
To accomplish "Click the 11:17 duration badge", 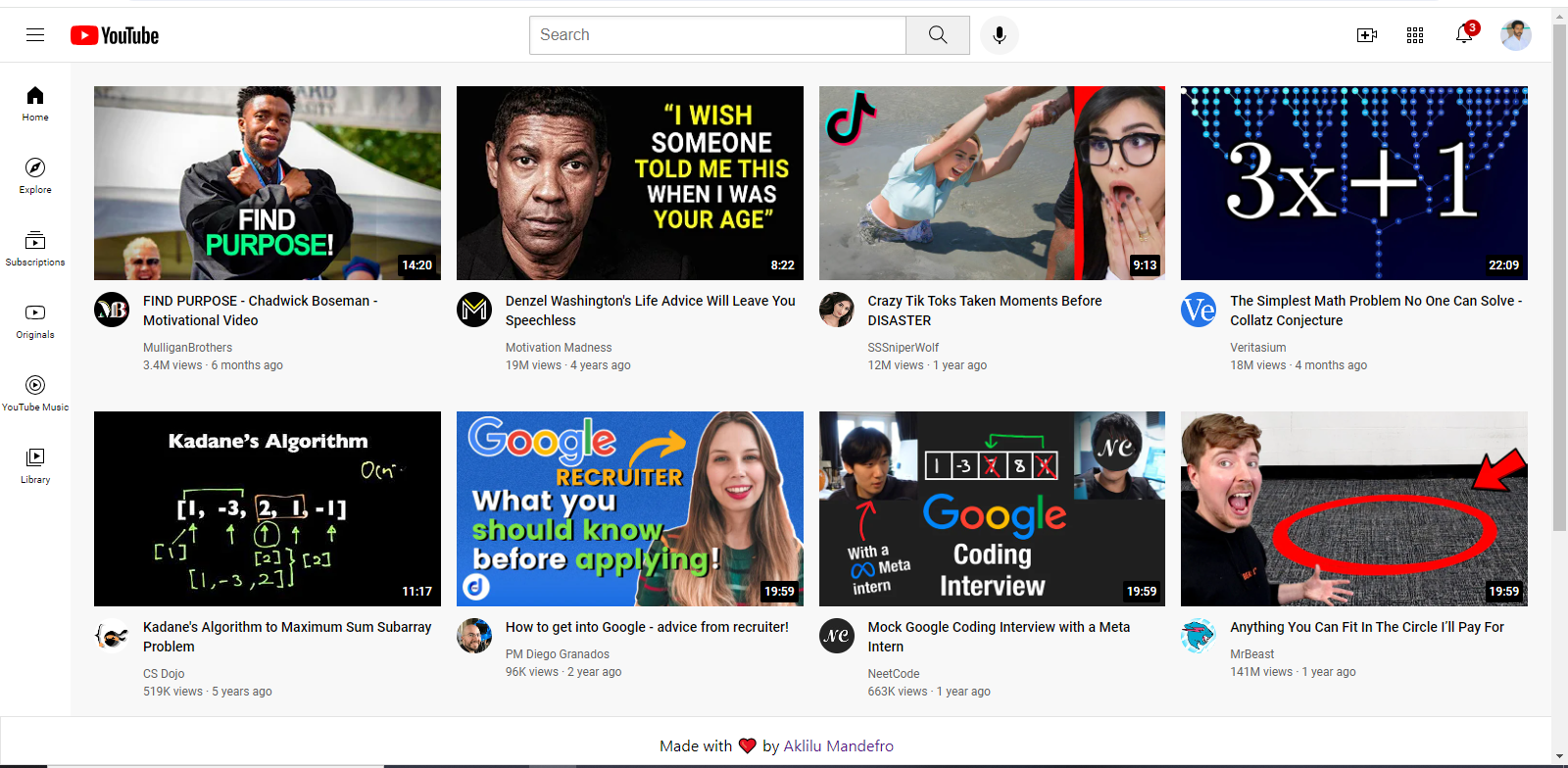I will coord(417,592).
